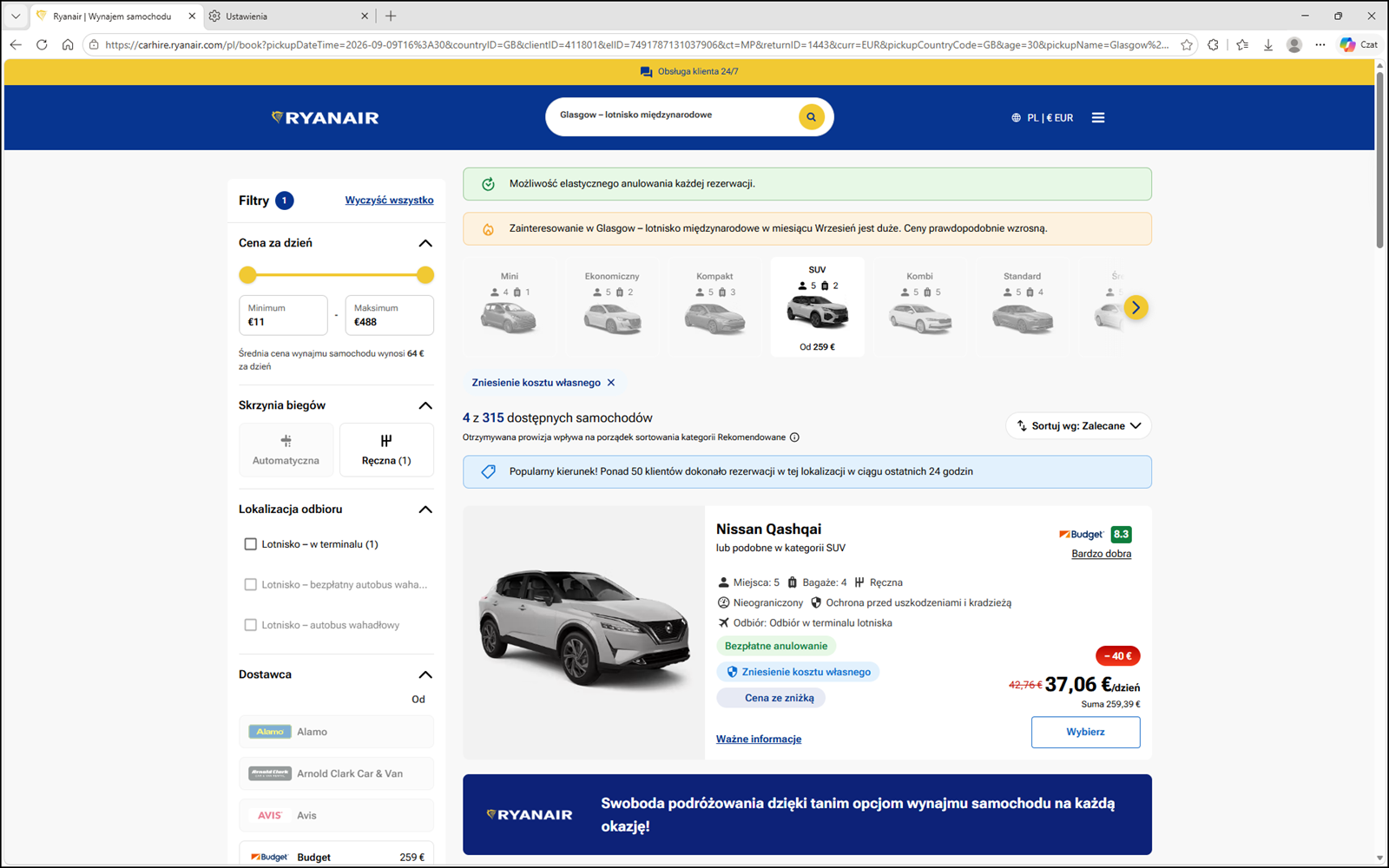Select Ekonomiczny car category
The image size is (1389, 868).
click(612, 307)
